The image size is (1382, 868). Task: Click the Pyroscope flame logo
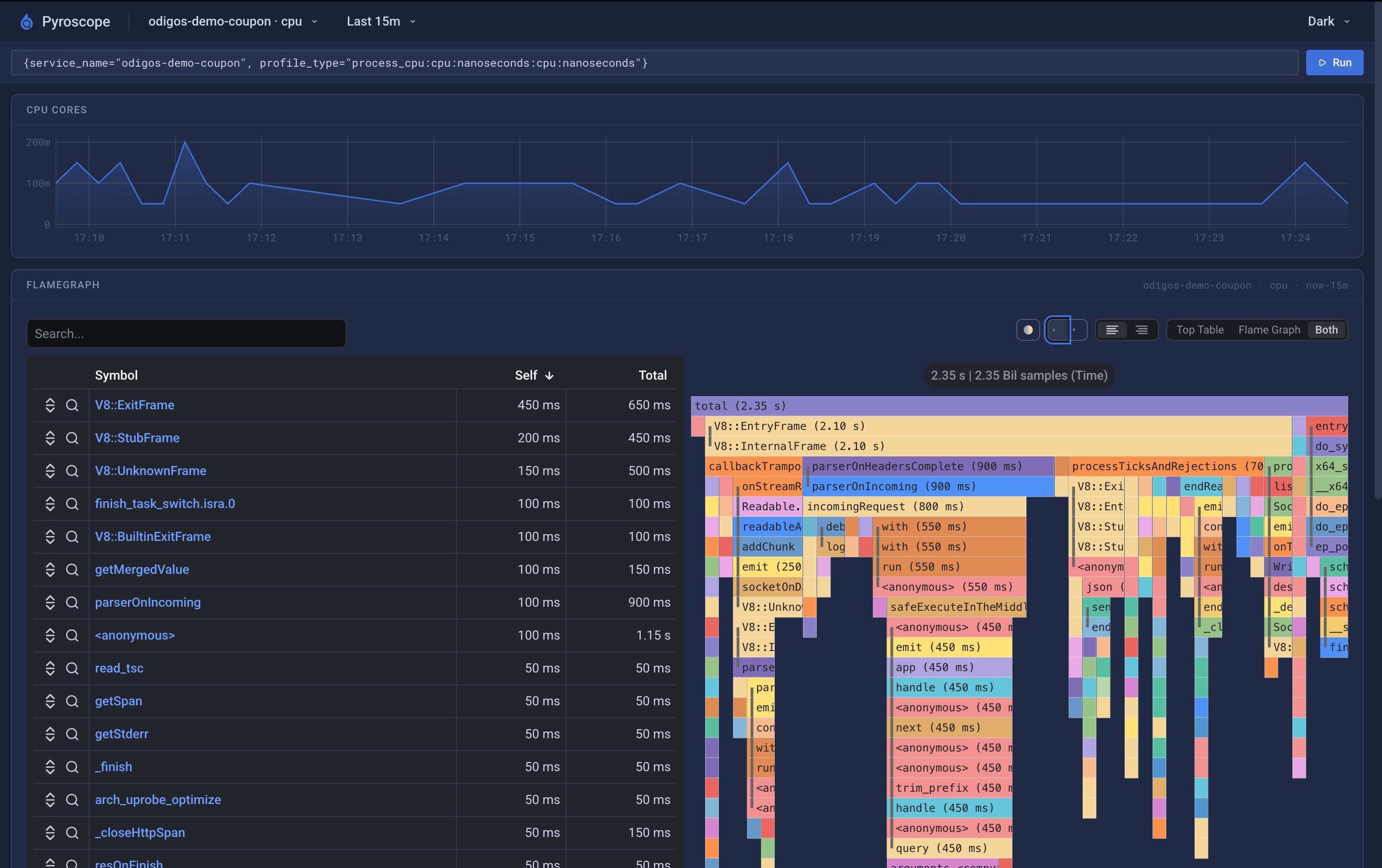tap(27, 22)
